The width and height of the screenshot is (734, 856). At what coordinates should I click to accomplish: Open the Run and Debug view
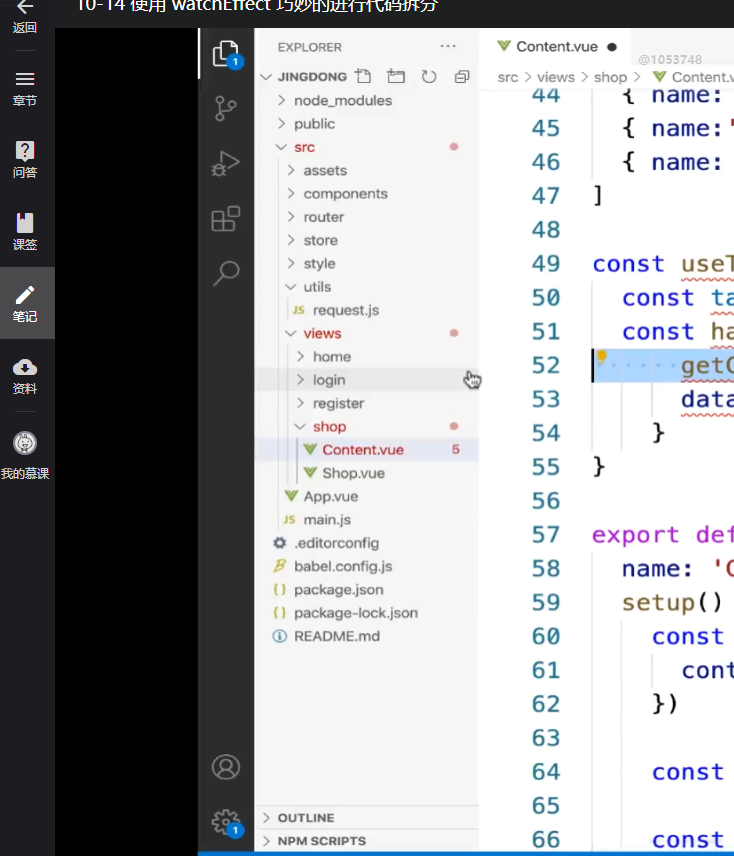225,163
